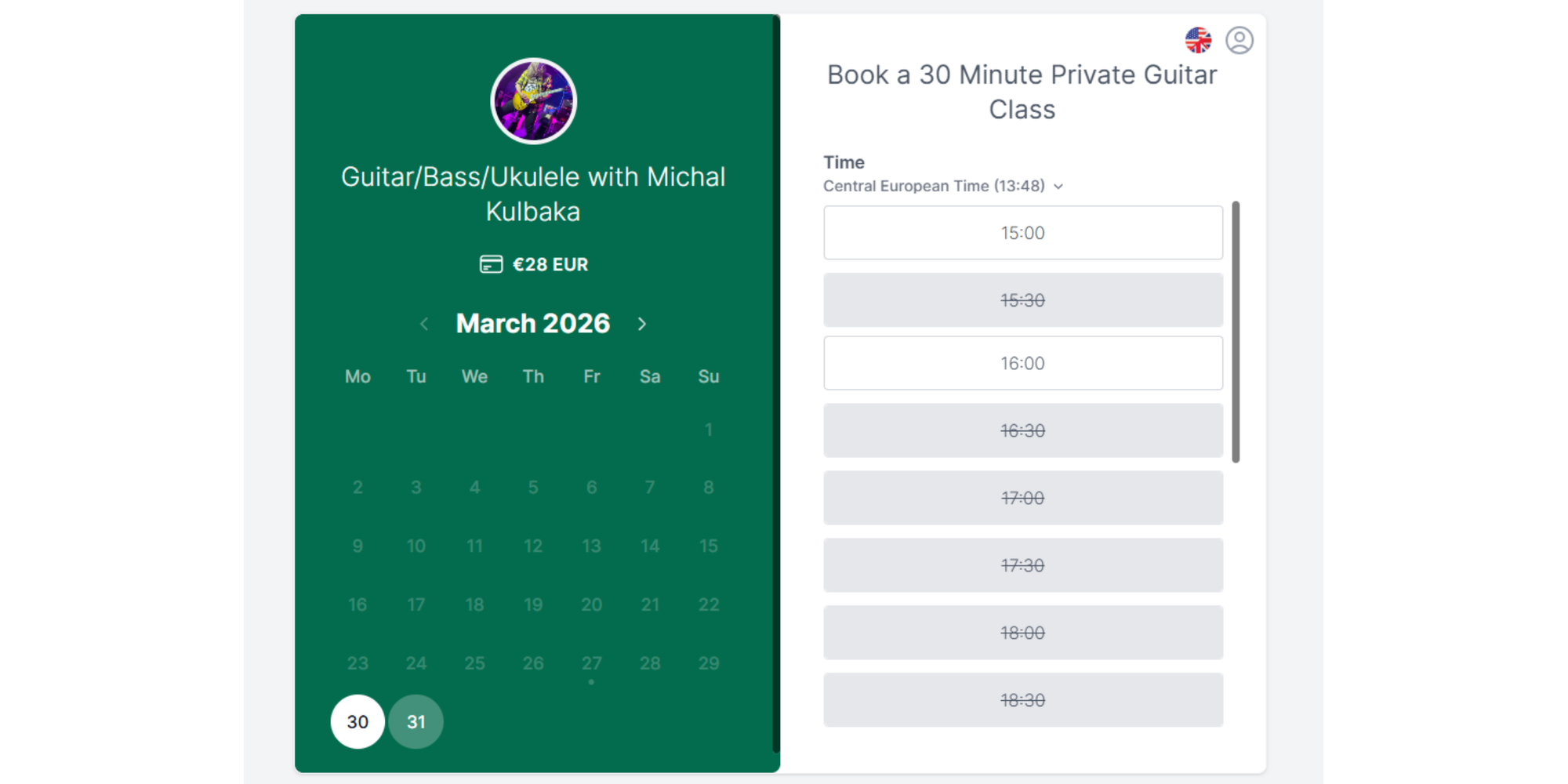This screenshot has height=784, width=1568.
Task: Click the unavailable 17:00 time slot
Action: [1023, 497]
